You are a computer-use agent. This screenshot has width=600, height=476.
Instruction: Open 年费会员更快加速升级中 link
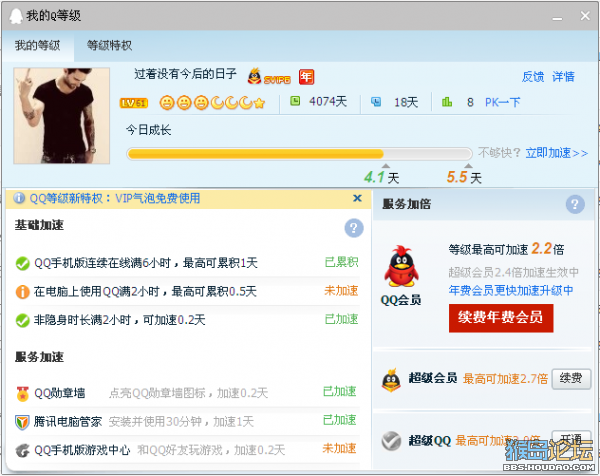click(511, 290)
